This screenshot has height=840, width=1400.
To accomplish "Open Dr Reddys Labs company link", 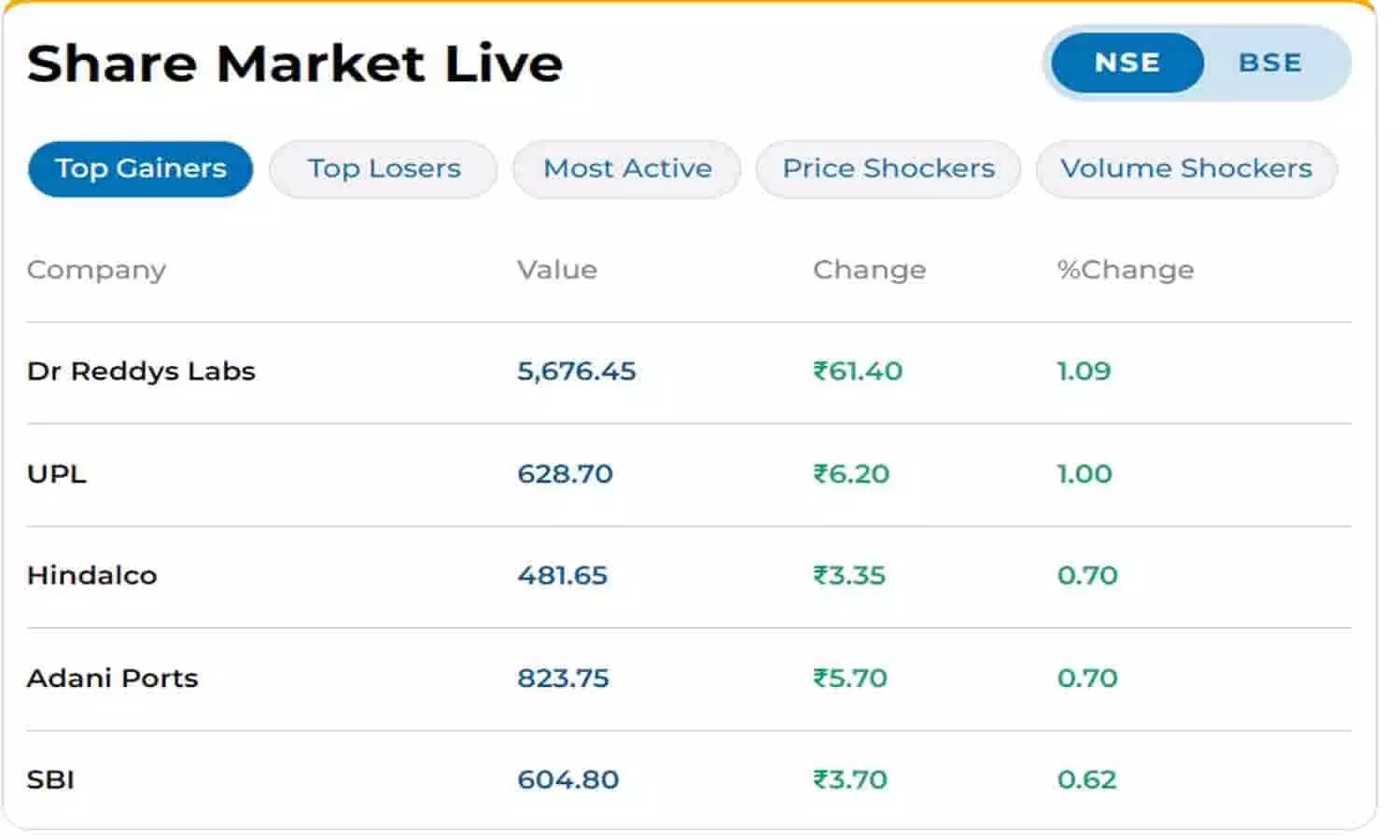I will (141, 371).
